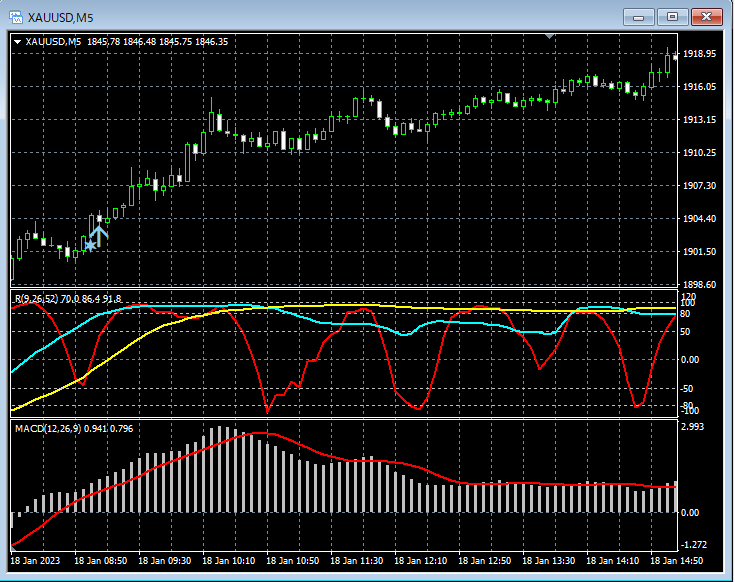The image size is (735, 582).
Task: Minimize the XAUUSD,M5 chart window
Action: pos(640,17)
